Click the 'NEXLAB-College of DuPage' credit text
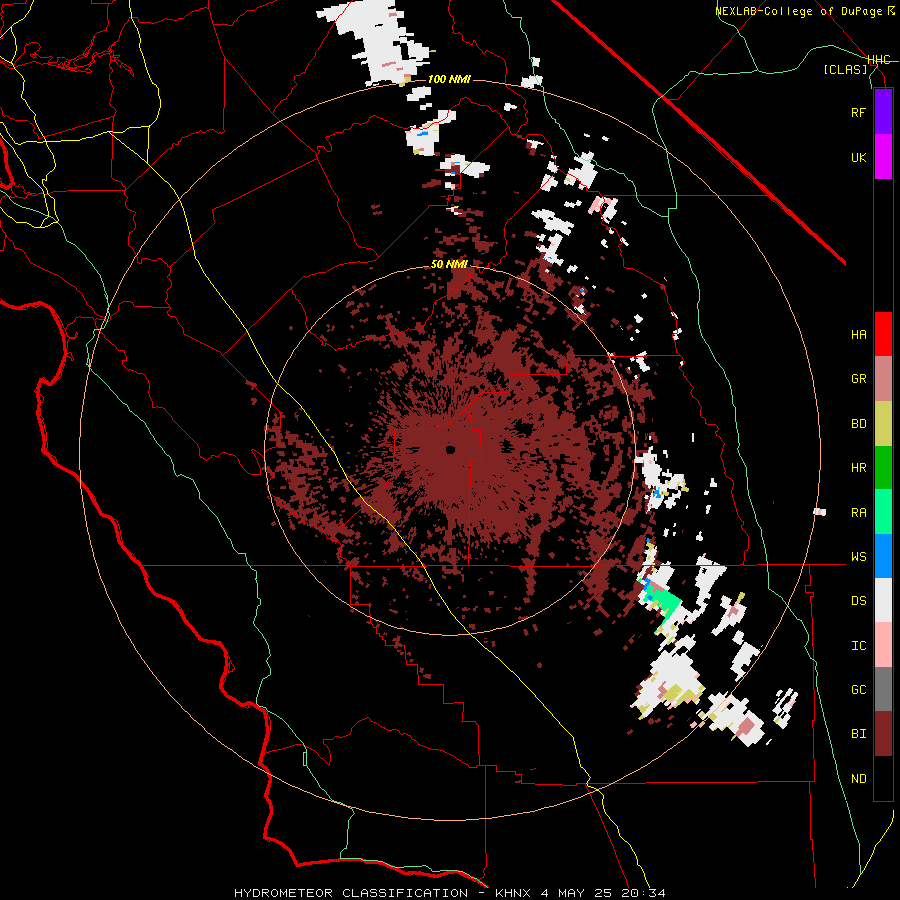This screenshot has width=900, height=900. tap(801, 11)
